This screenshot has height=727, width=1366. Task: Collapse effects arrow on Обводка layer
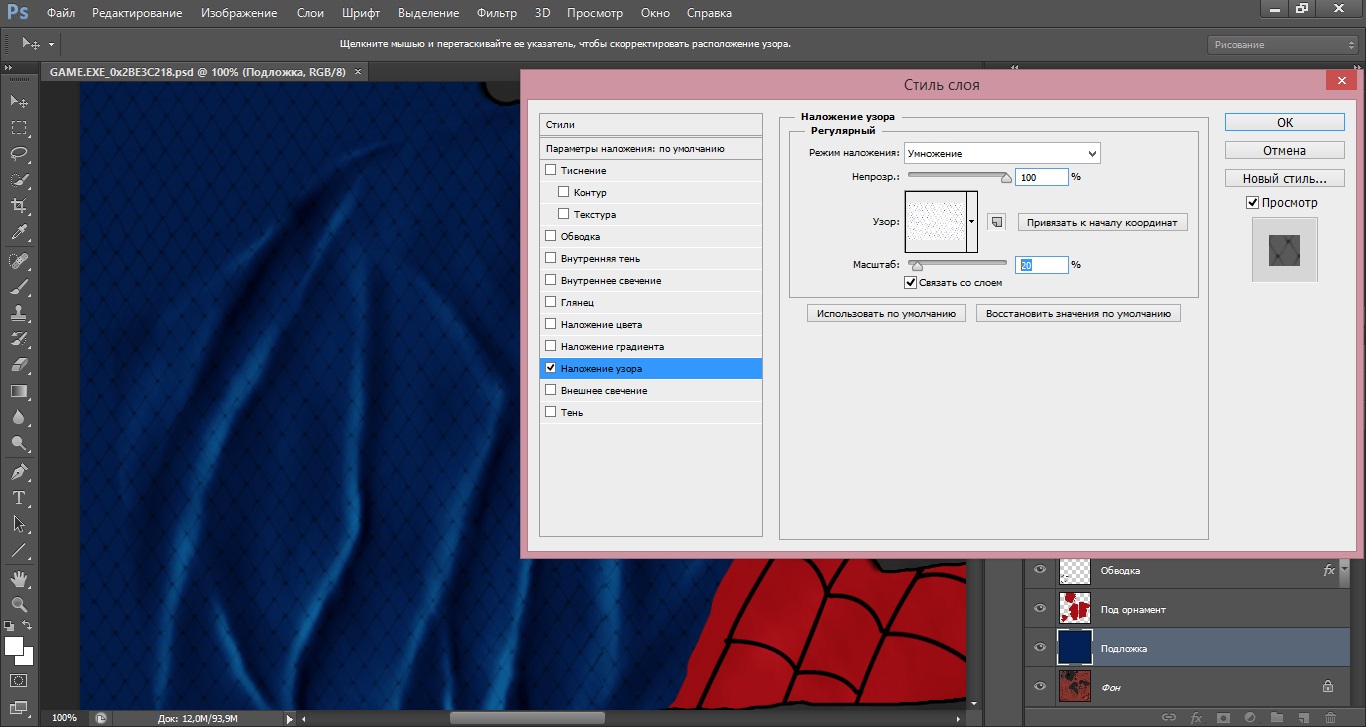pos(1344,569)
